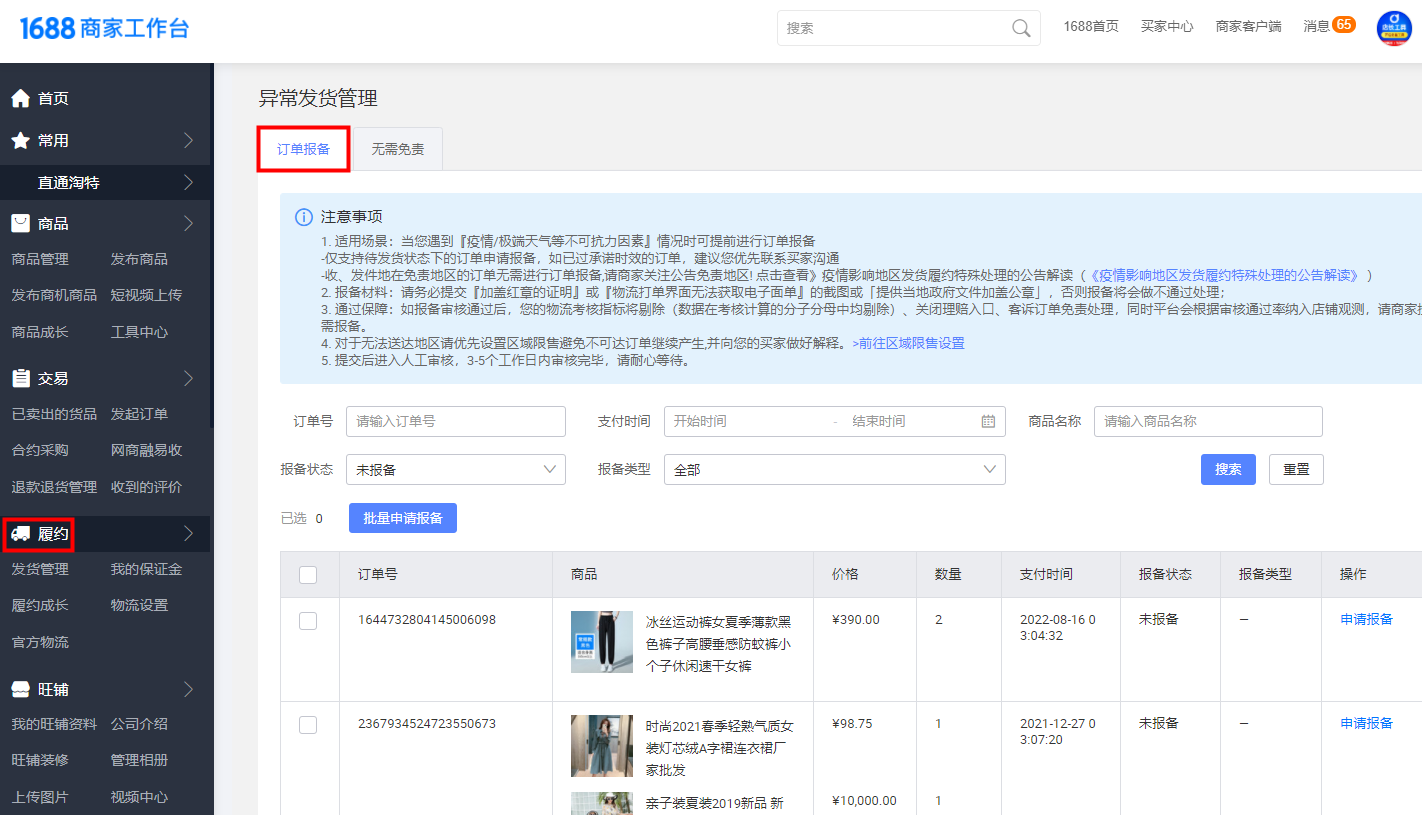Open 发起订单 in the sidebar

click(x=139, y=414)
